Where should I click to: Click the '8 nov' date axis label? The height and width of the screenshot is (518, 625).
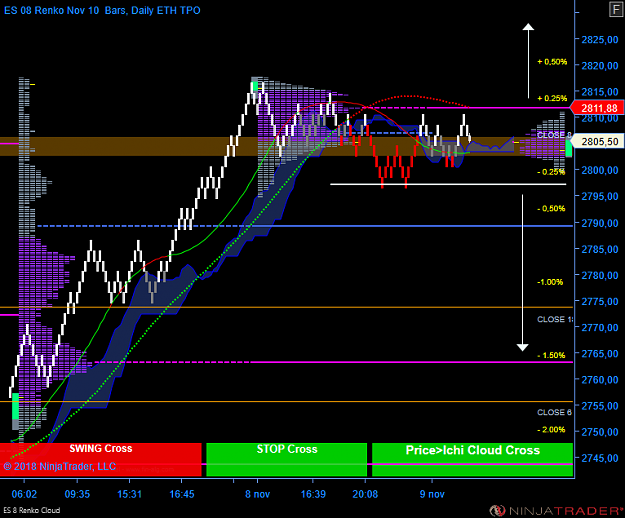[257, 494]
